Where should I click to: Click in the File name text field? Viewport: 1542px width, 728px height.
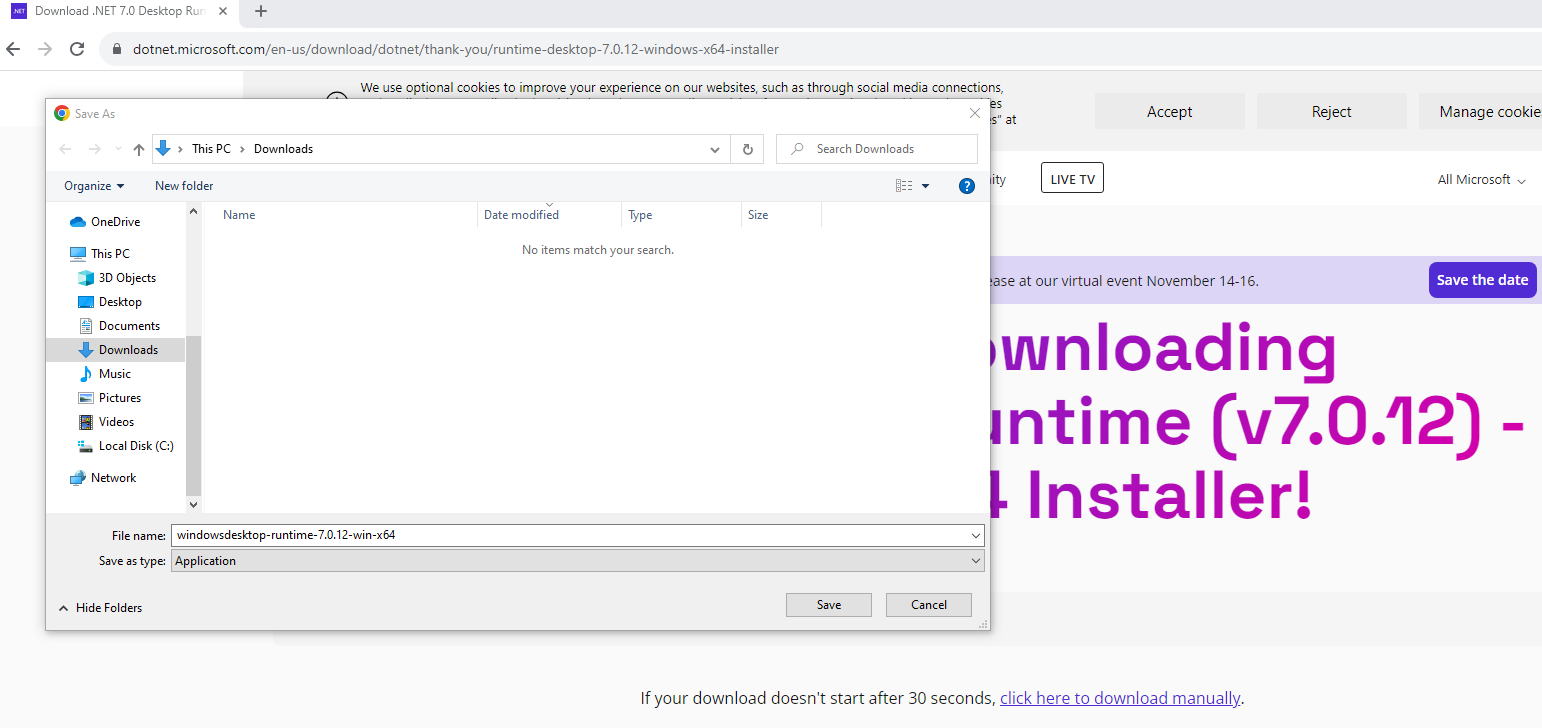tap(570, 535)
